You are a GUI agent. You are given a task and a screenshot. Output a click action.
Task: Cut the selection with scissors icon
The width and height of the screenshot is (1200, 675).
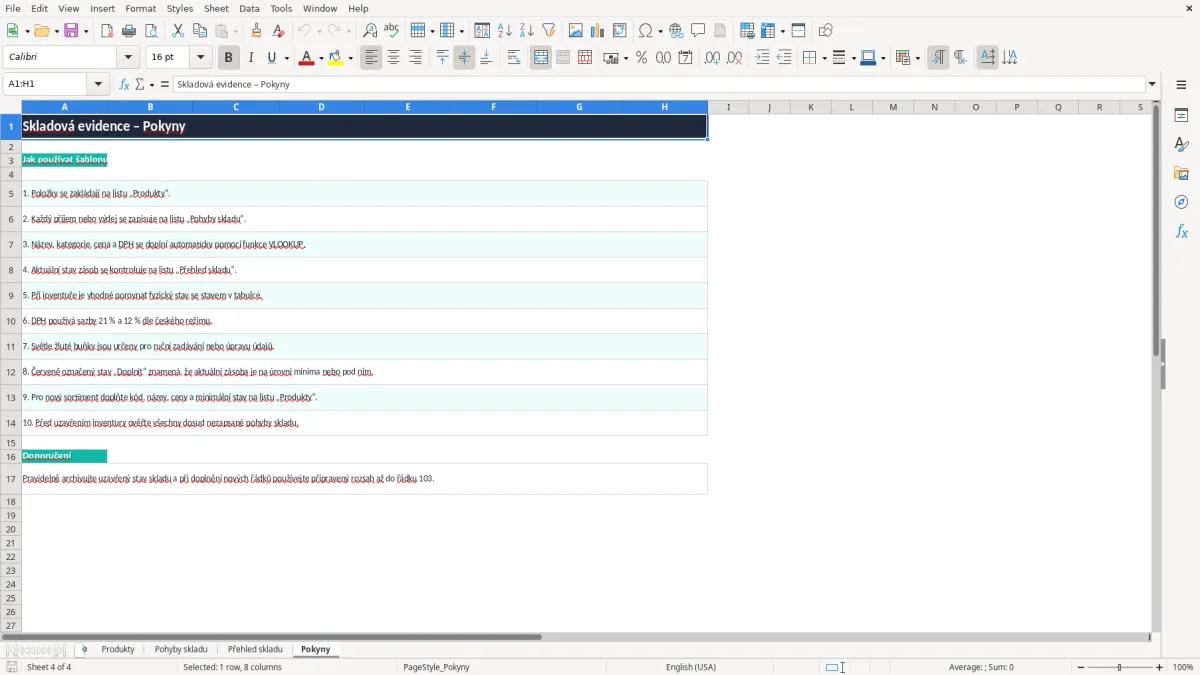[x=178, y=31]
